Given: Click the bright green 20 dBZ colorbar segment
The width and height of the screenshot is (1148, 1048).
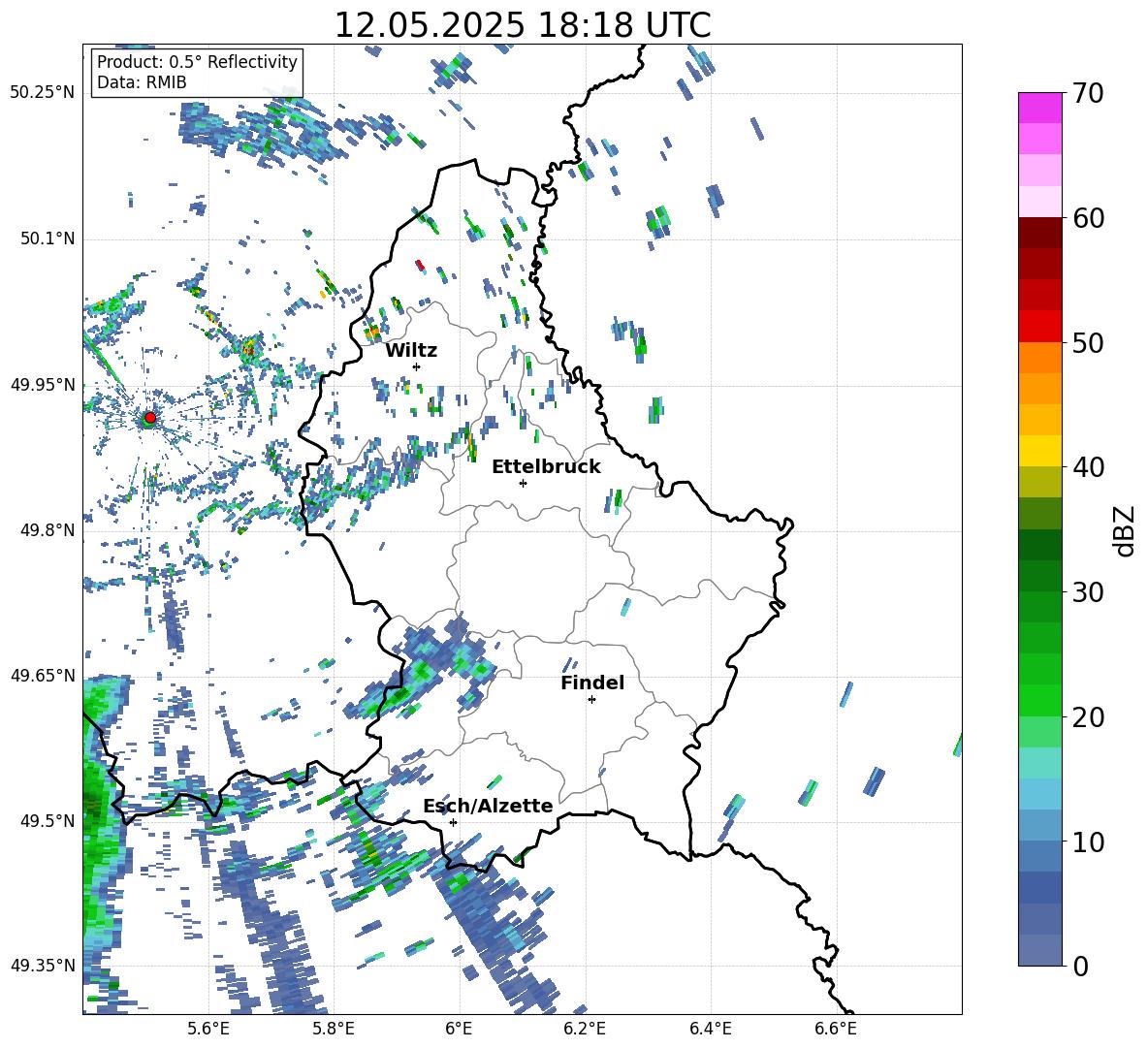Looking at the screenshot, I should click(x=1039, y=700).
